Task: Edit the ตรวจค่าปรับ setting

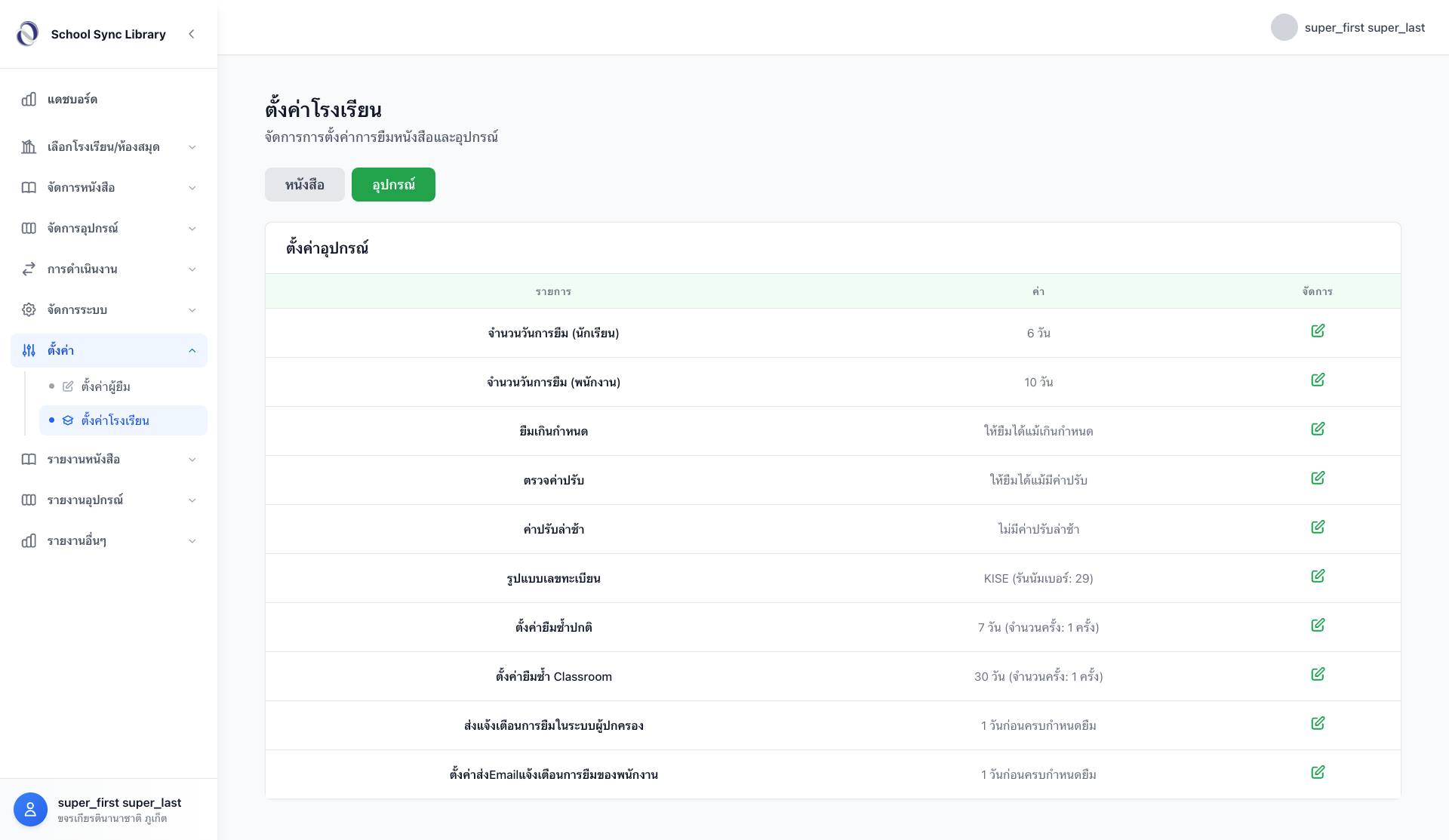Action: click(x=1318, y=478)
